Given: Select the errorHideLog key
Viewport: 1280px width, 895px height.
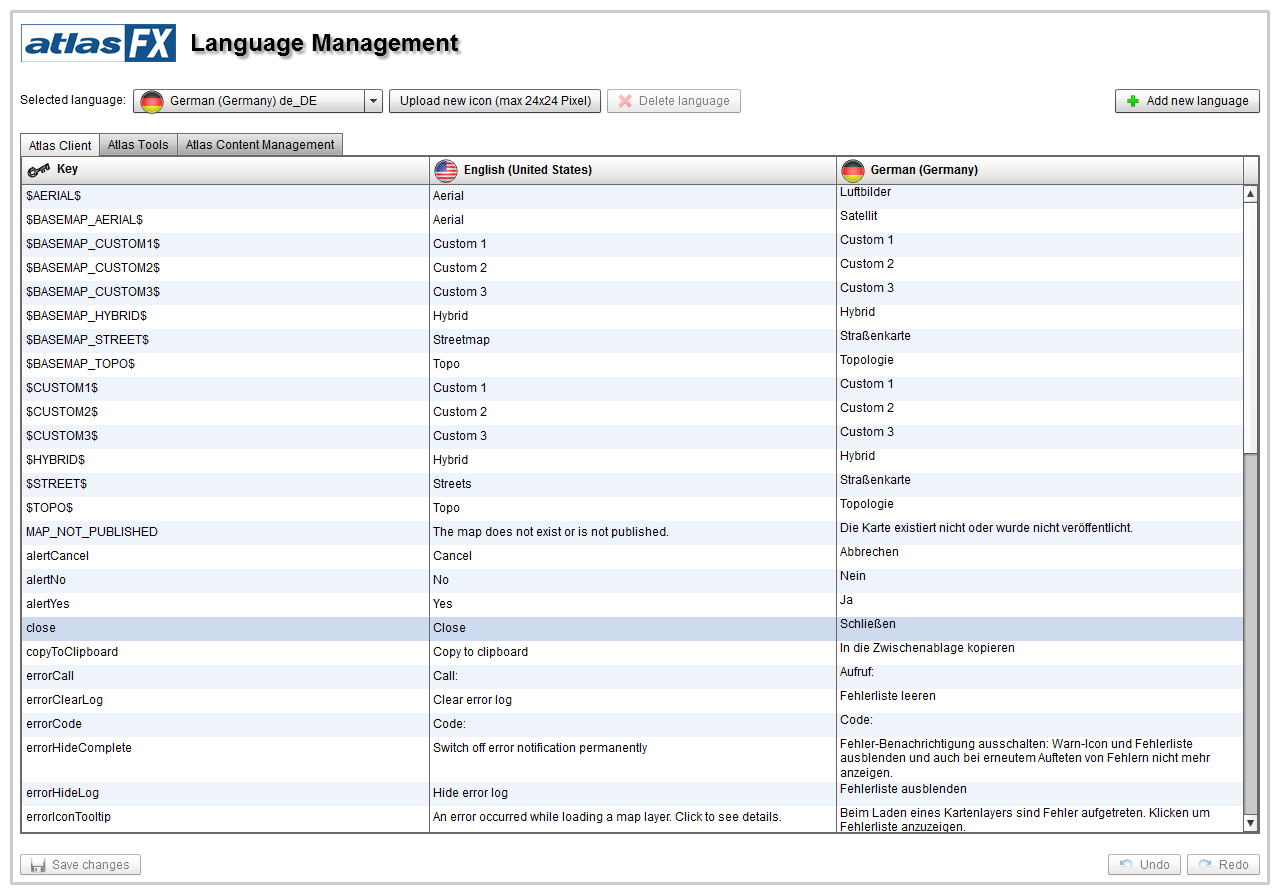Looking at the screenshot, I should [63, 793].
